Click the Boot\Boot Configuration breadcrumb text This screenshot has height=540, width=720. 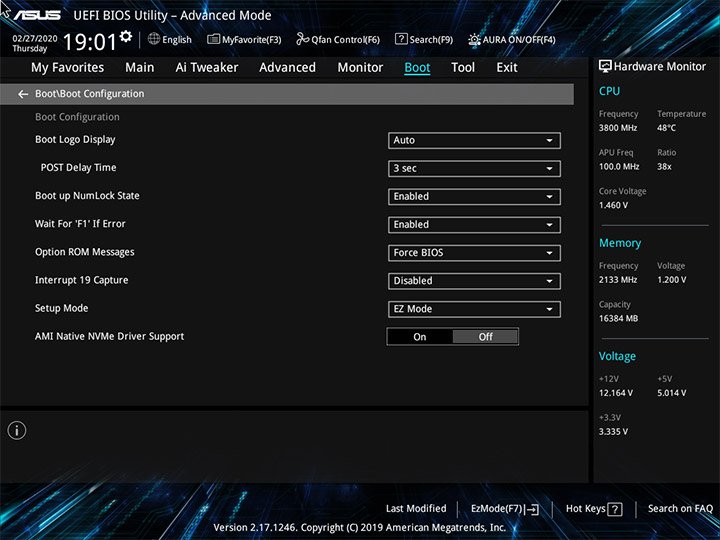tap(90, 94)
